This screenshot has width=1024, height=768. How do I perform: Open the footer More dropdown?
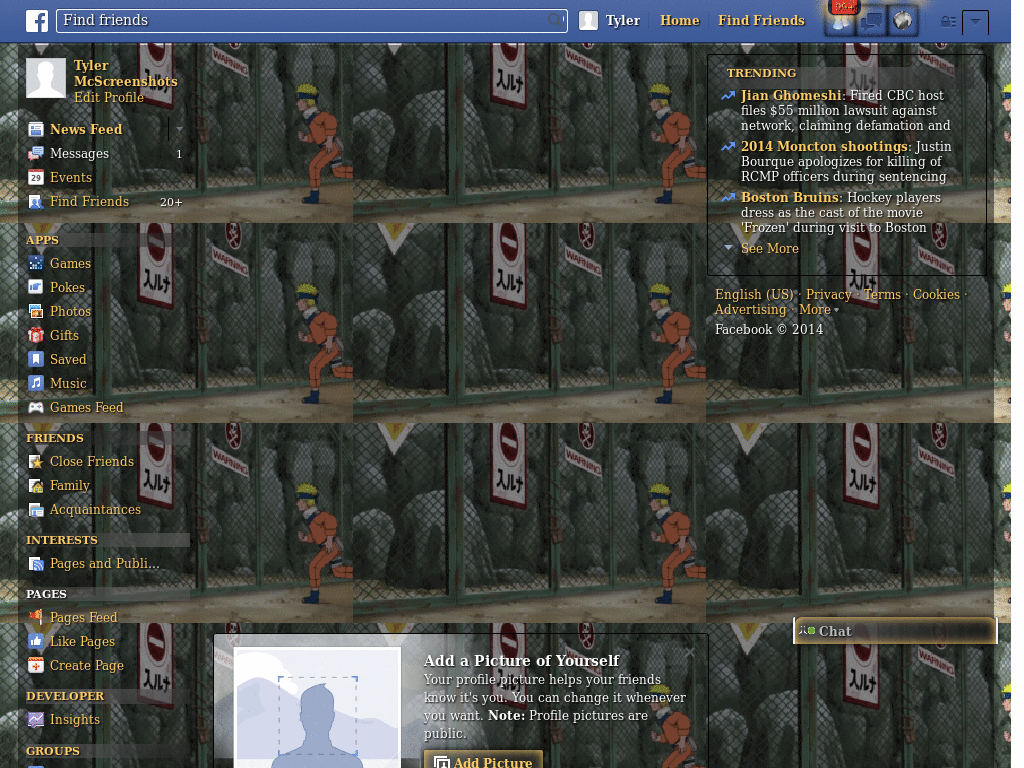pos(819,310)
